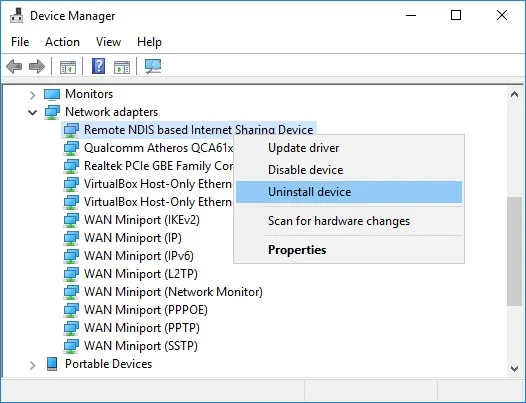This screenshot has width=526, height=403.
Task: Select Uninstall device in context menu
Action: click(x=349, y=192)
